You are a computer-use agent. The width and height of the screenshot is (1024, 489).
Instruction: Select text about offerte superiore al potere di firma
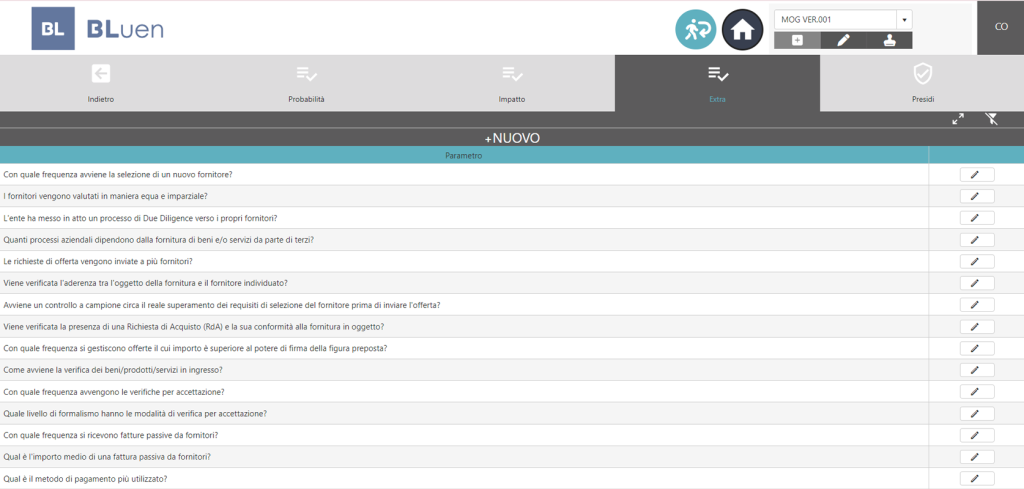click(x=195, y=348)
